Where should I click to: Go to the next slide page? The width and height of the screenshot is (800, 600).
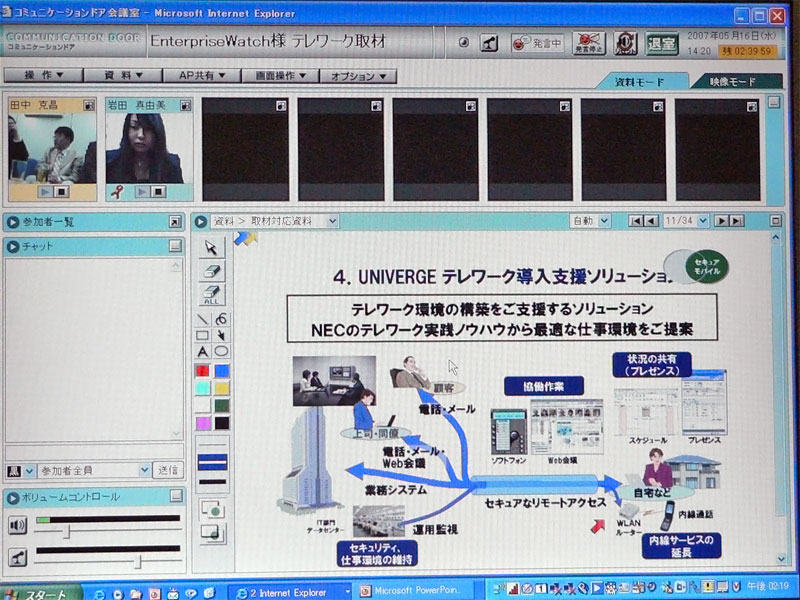tap(721, 221)
